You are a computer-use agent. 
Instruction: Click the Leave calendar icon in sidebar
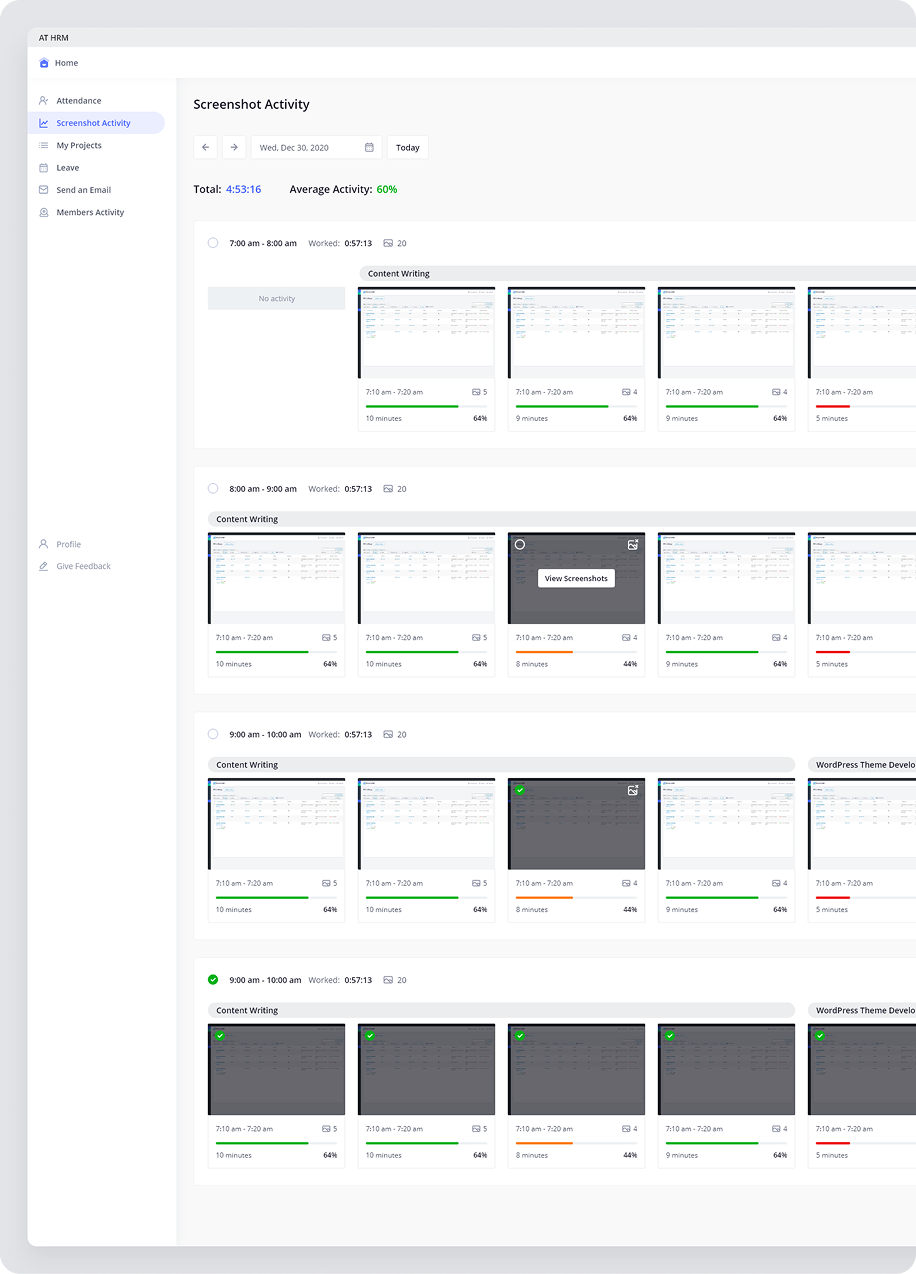tap(44, 168)
